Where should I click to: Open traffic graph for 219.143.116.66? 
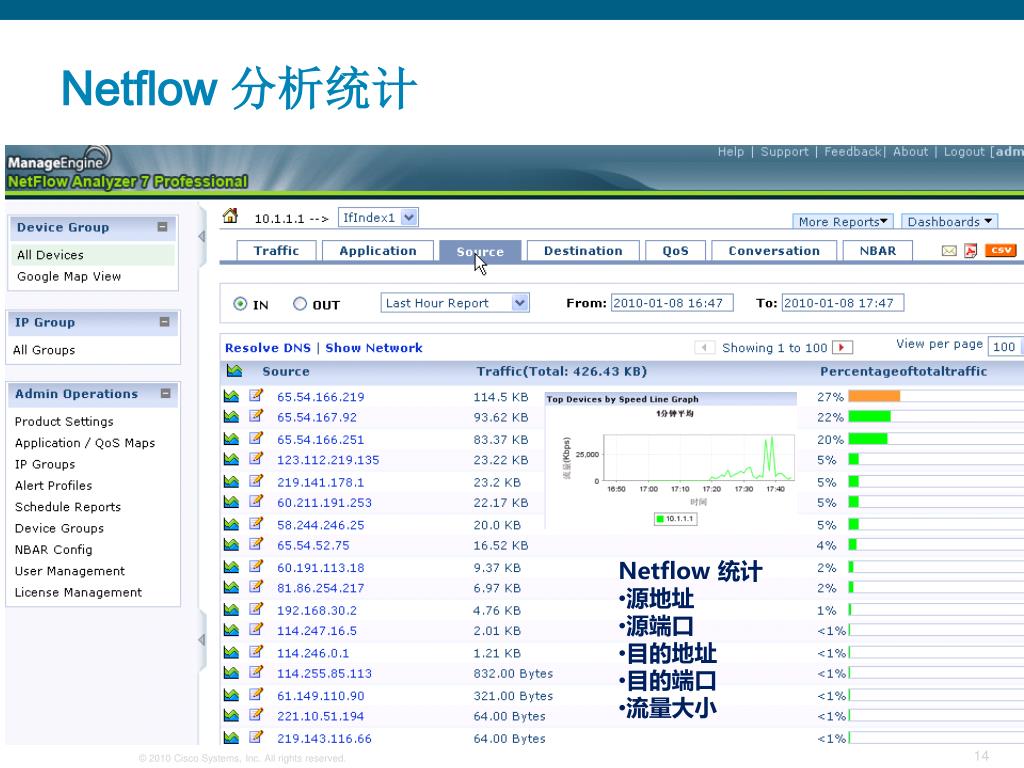231,738
